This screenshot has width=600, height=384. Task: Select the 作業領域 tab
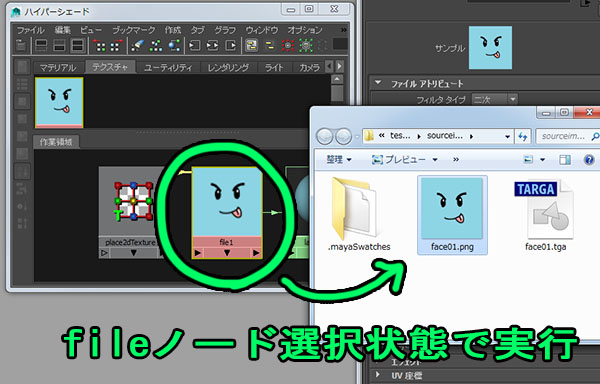[56, 142]
